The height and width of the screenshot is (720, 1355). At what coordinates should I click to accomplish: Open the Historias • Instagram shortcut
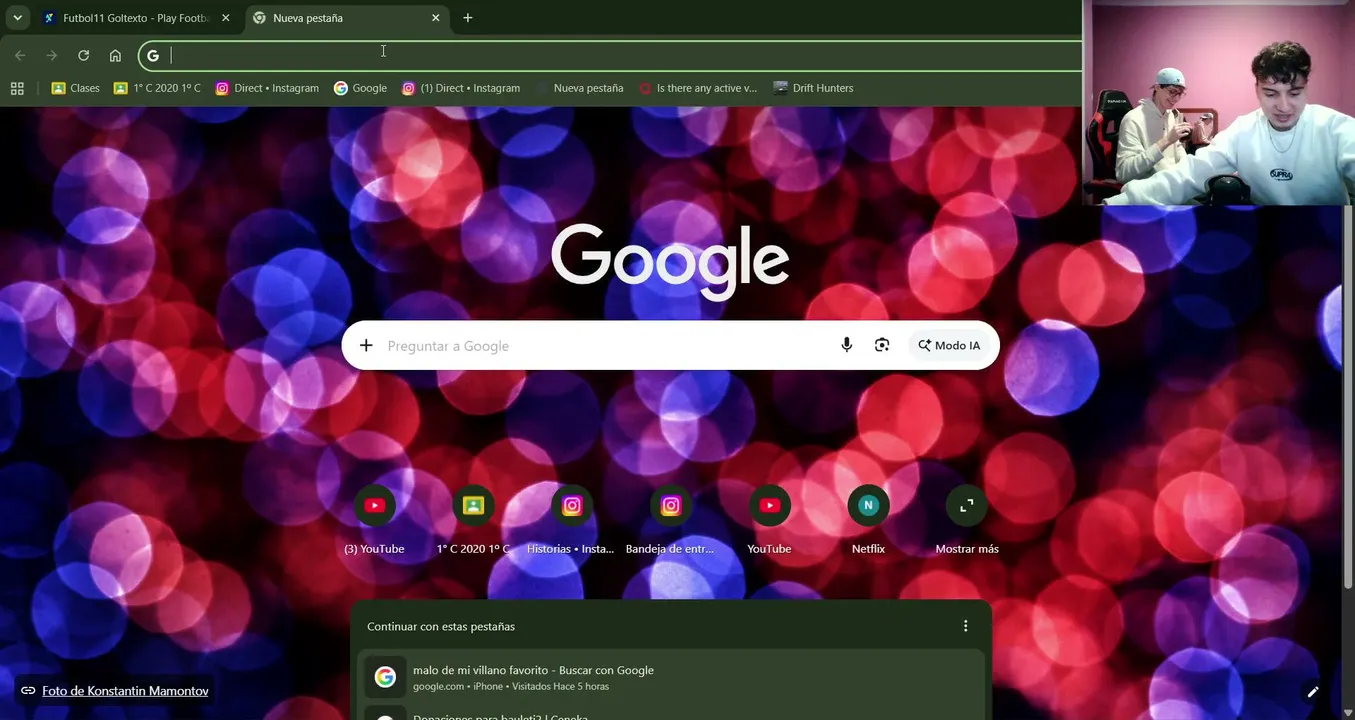tap(571, 520)
